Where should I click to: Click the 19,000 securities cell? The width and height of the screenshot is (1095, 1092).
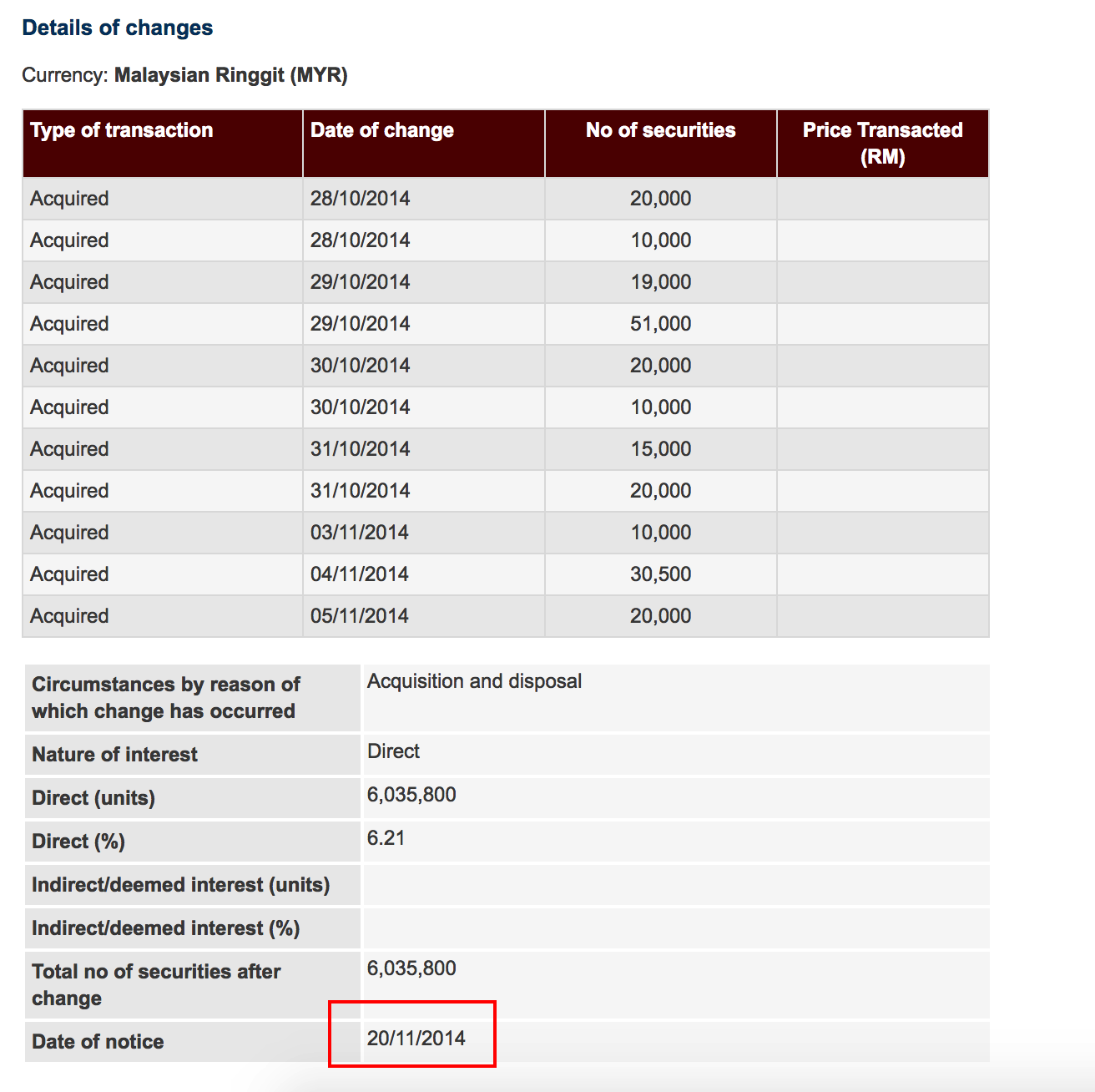coord(660,282)
